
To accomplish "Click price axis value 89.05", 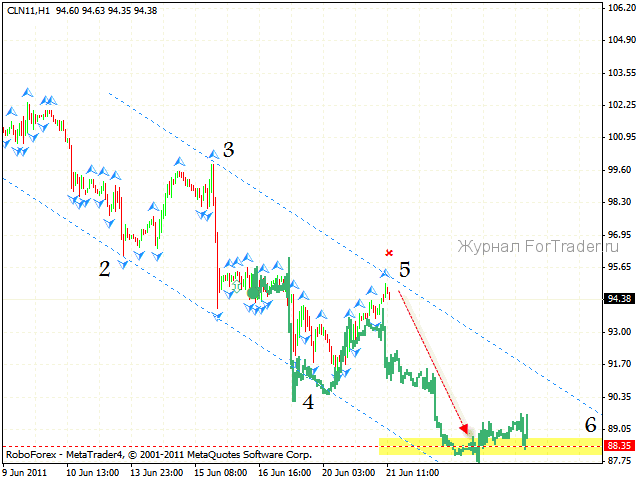I will [622, 428].
